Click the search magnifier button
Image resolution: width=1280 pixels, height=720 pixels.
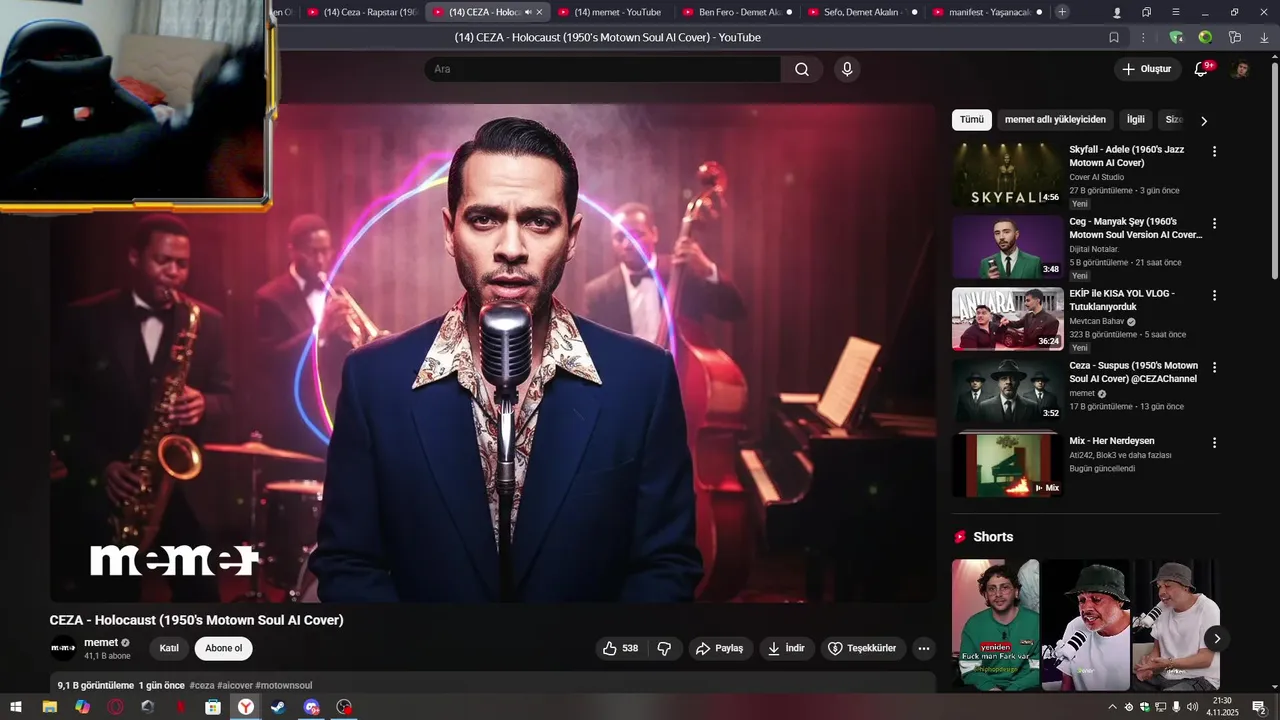pyautogui.click(x=802, y=69)
